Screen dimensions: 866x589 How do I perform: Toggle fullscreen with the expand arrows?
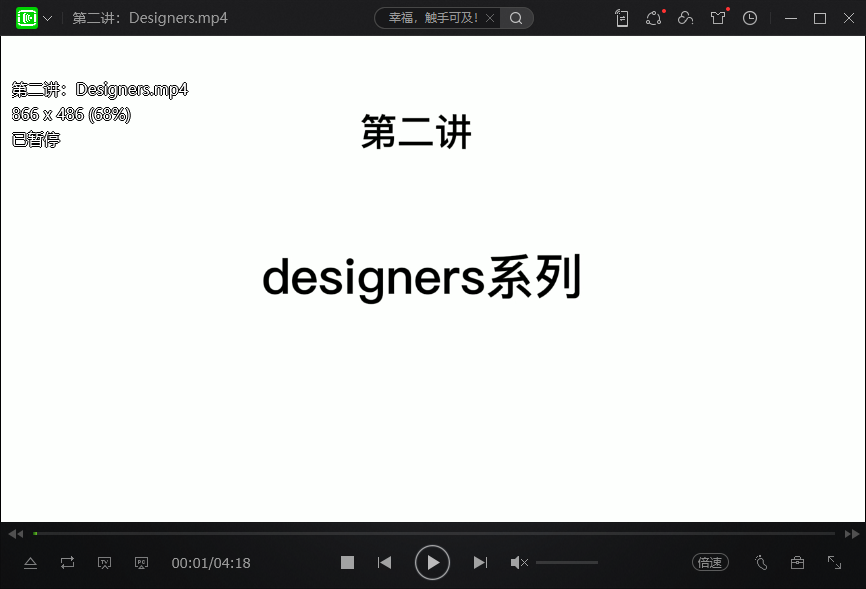point(835,562)
